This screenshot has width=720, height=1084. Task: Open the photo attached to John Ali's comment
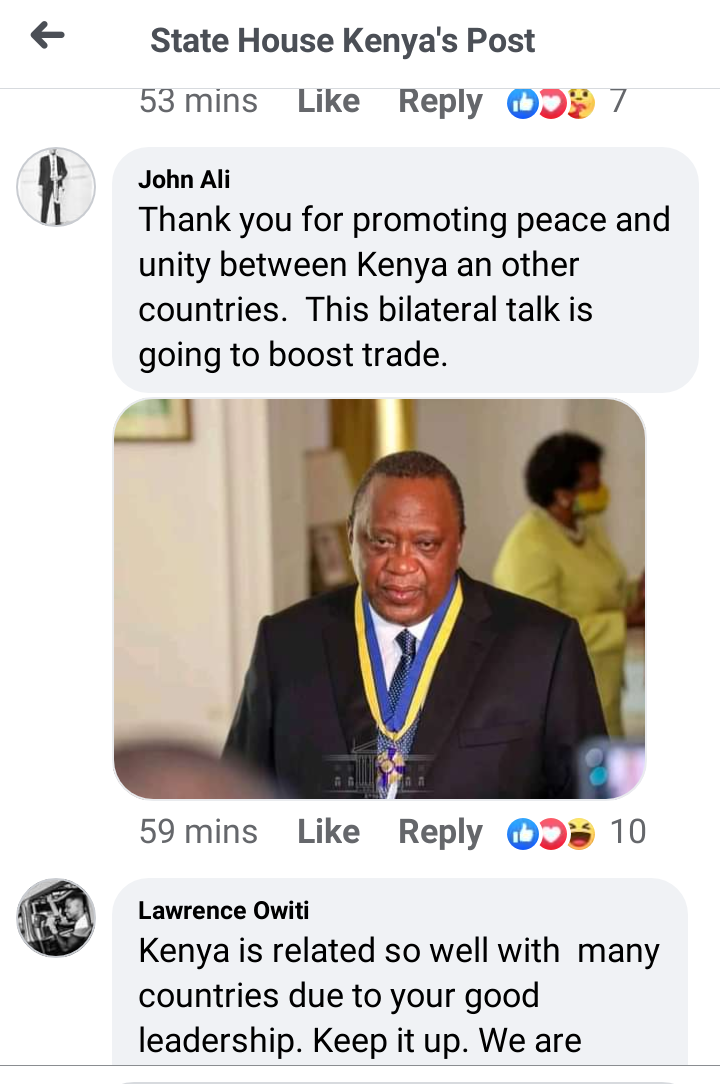(x=380, y=599)
